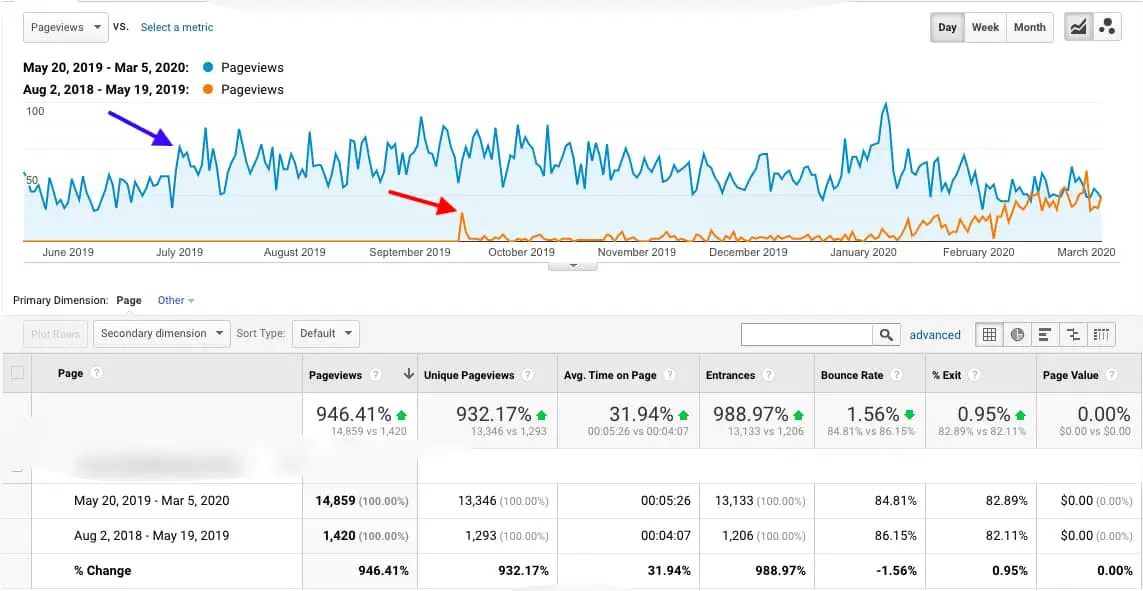Set graph granularity to Month
Screen dimensions: 1143x591
coord(1029,28)
